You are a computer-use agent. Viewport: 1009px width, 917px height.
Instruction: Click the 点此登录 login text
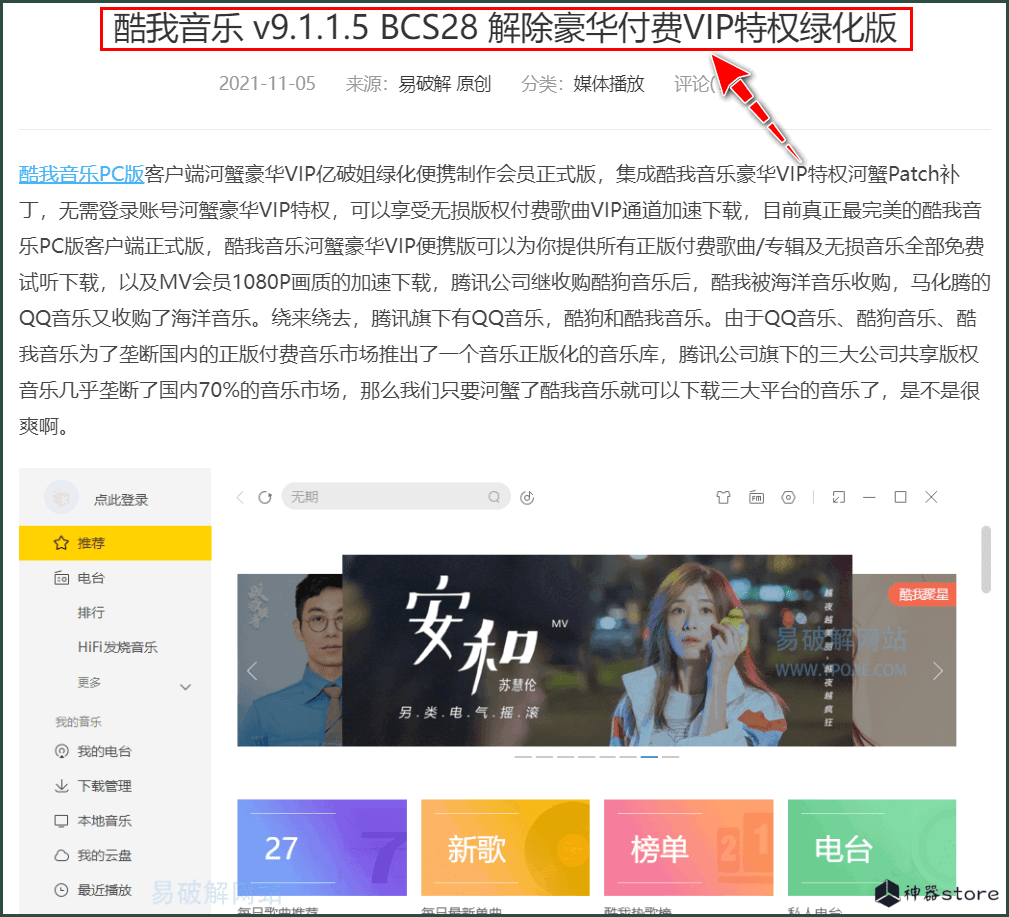pos(121,500)
